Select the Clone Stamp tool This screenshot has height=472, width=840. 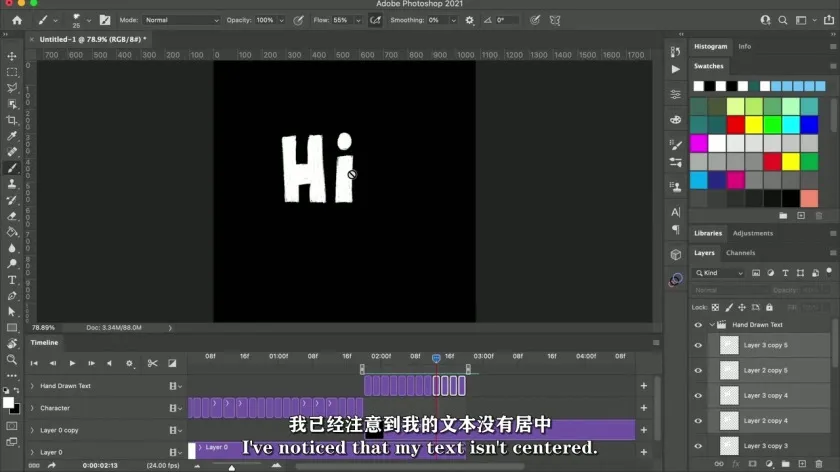click(12, 184)
